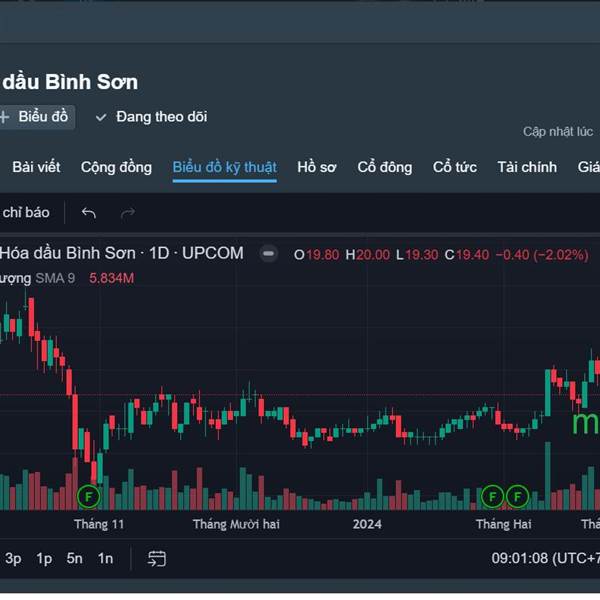The image size is (600, 600).
Task: Click the 5.834M volume value
Action: (112, 278)
